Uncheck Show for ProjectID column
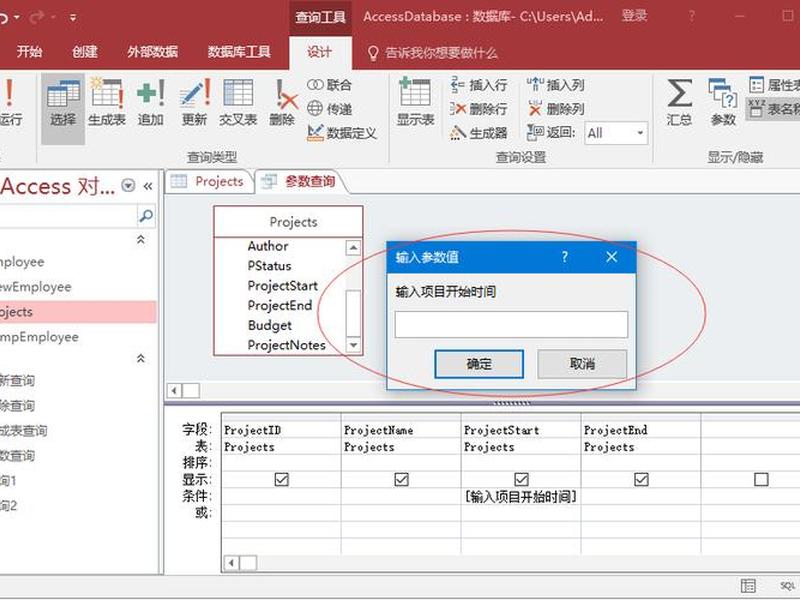This screenshot has height=600, width=800. click(x=282, y=479)
